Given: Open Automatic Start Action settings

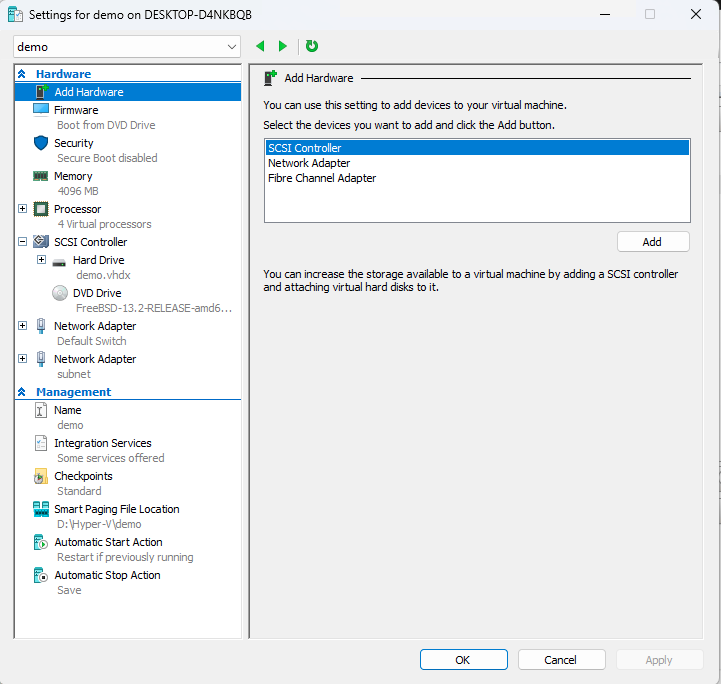Looking at the screenshot, I should [109, 542].
